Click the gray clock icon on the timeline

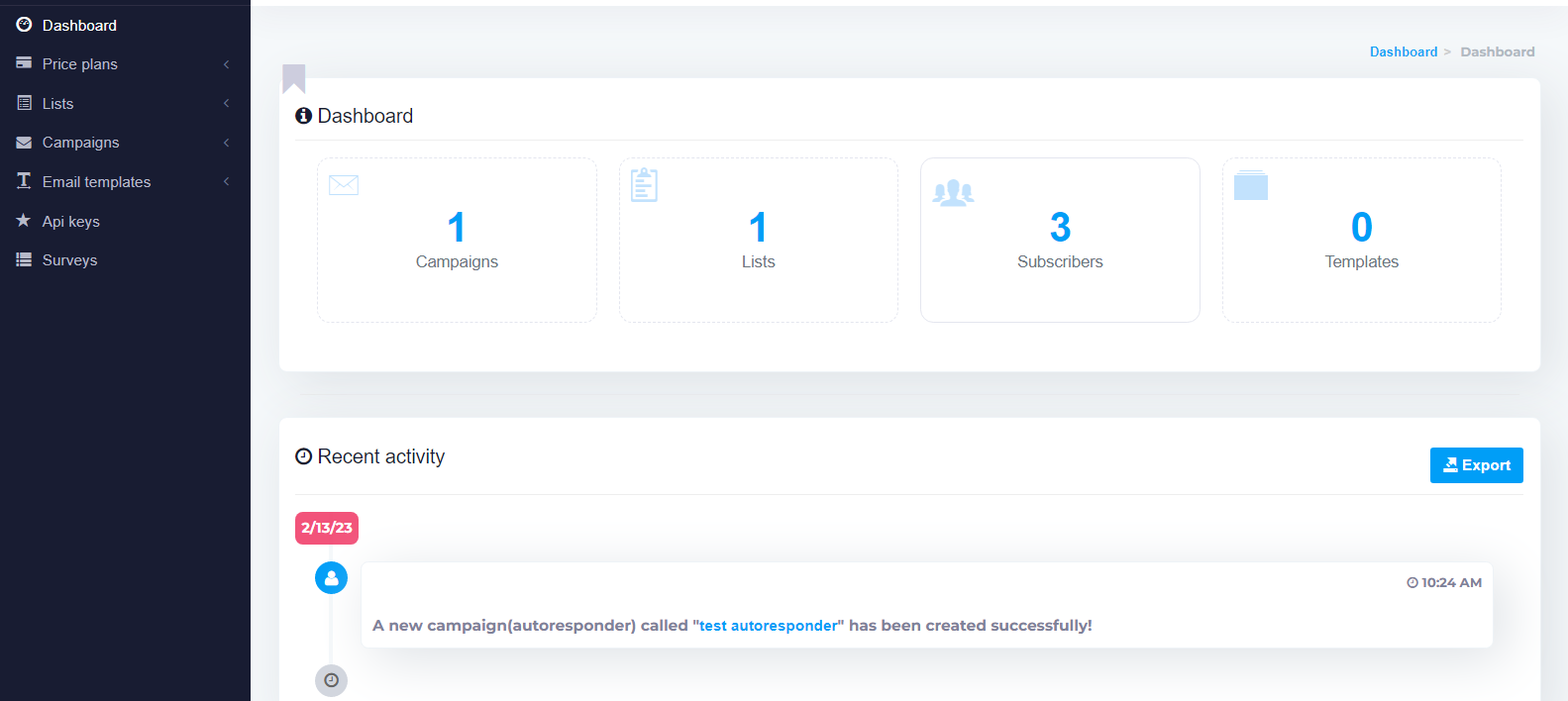click(x=331, y=680)
